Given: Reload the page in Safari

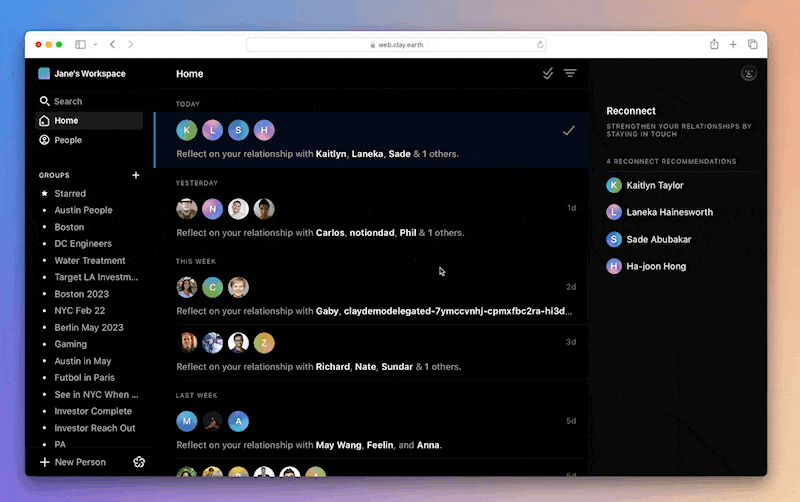Looking at the screenshot, I should coord(540,44).
